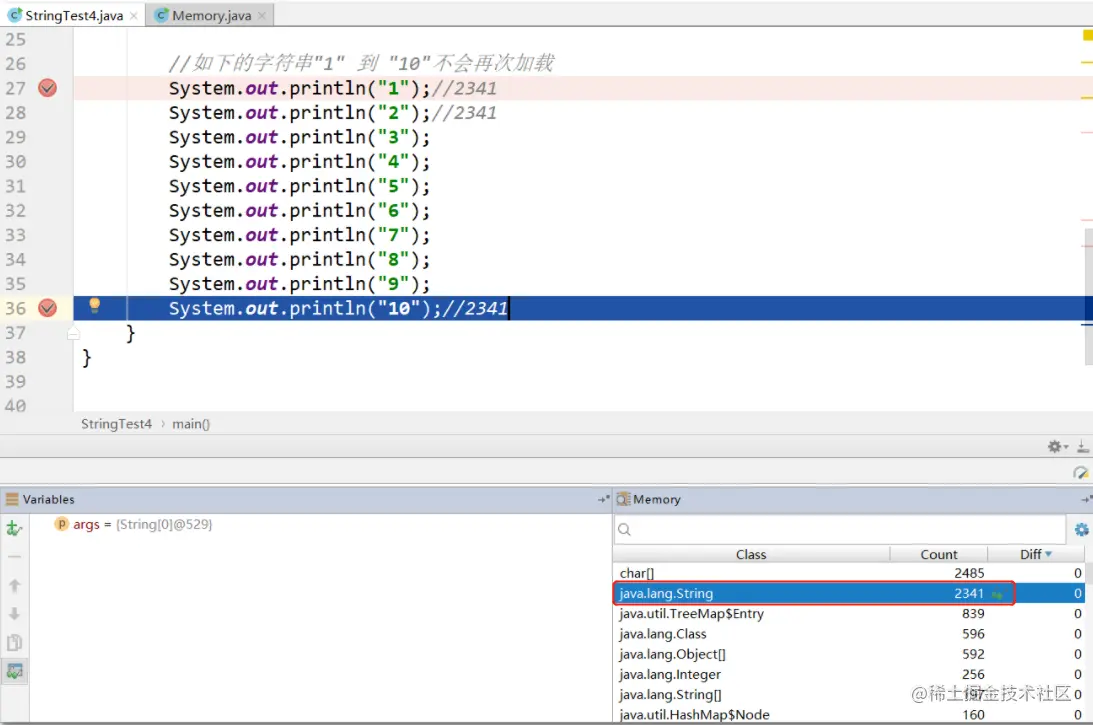Click the Memory panel icon
This screenshot has width=1093, height=725.
pyautogui.click(x=623, y=499)
